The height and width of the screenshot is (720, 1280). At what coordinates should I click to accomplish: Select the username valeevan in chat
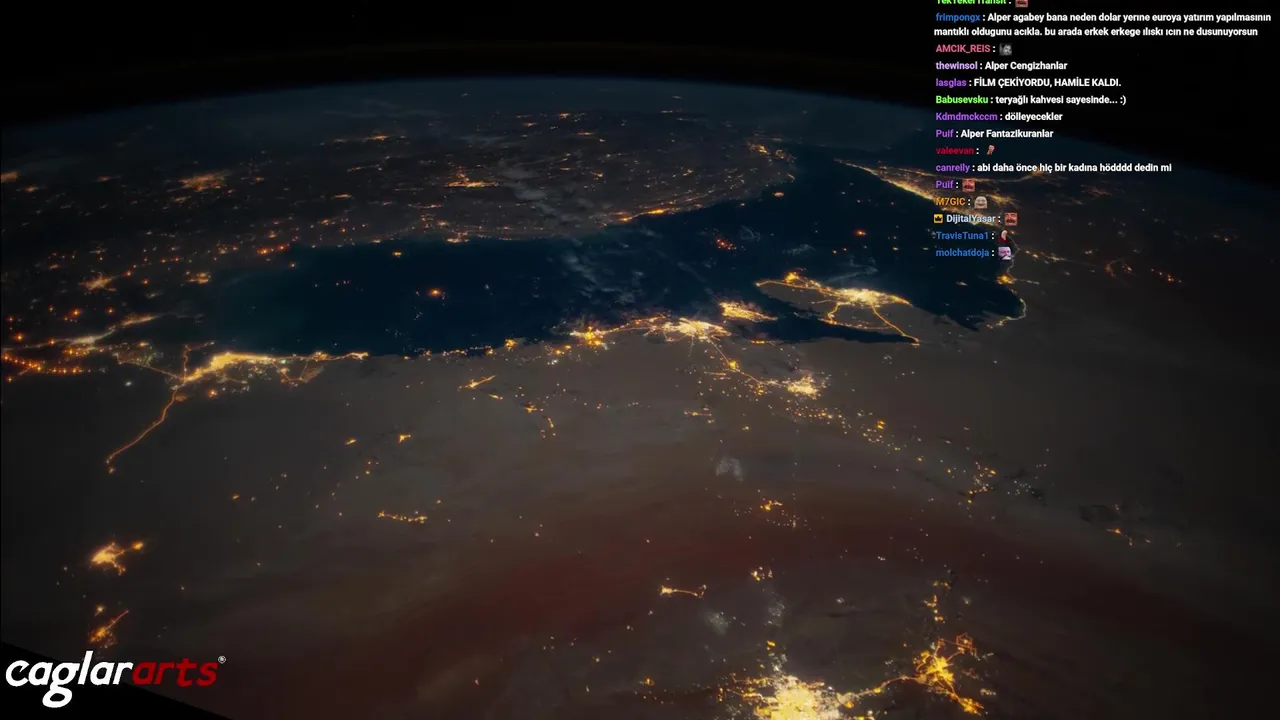(955, 151)
